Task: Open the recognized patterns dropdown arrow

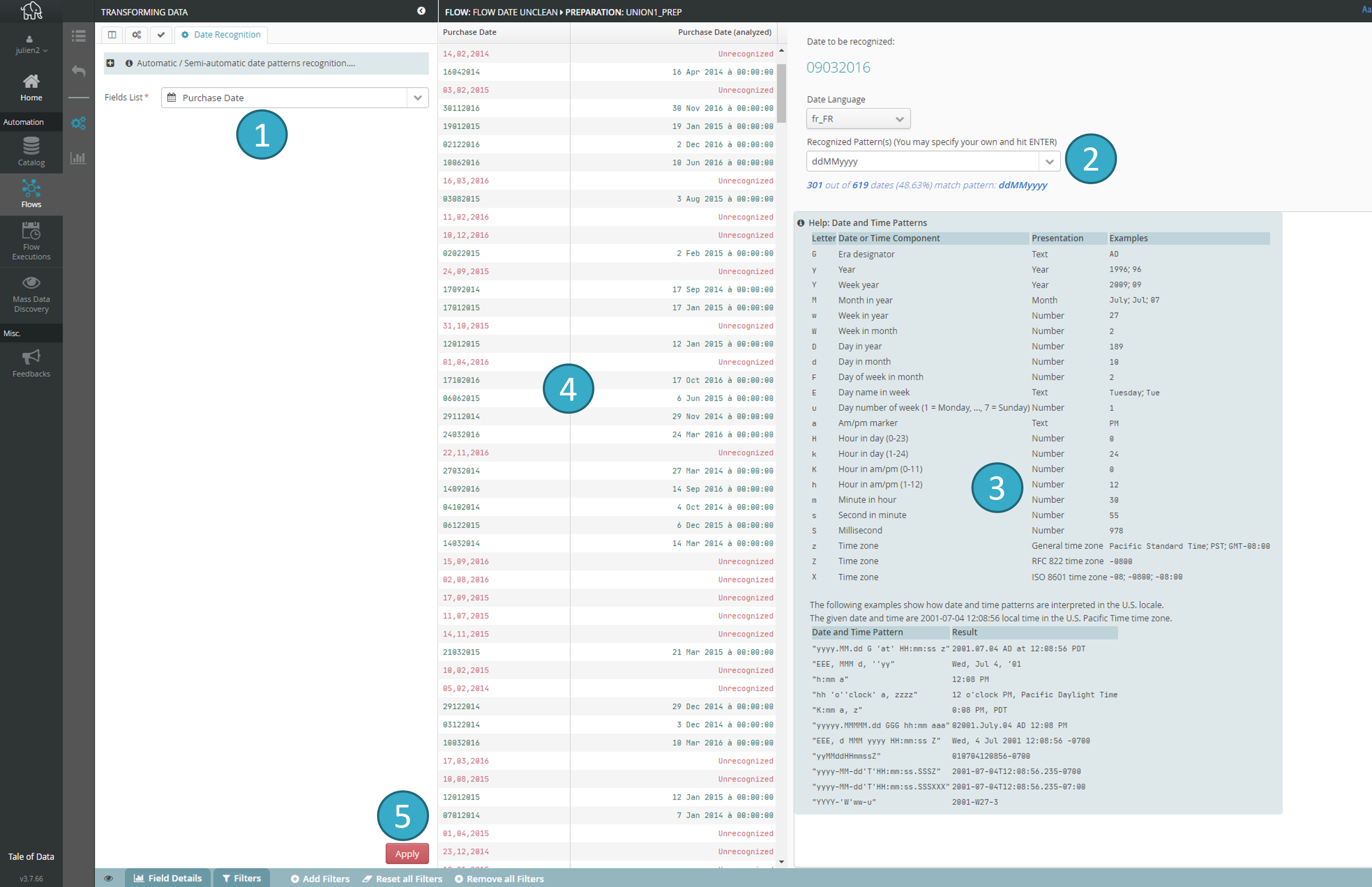Action: 1050,162
